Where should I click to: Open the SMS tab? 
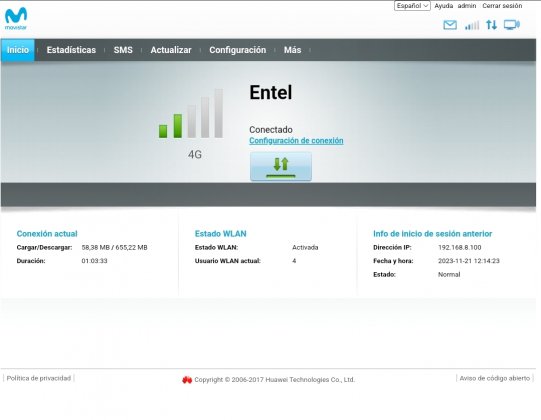(123, 50)
